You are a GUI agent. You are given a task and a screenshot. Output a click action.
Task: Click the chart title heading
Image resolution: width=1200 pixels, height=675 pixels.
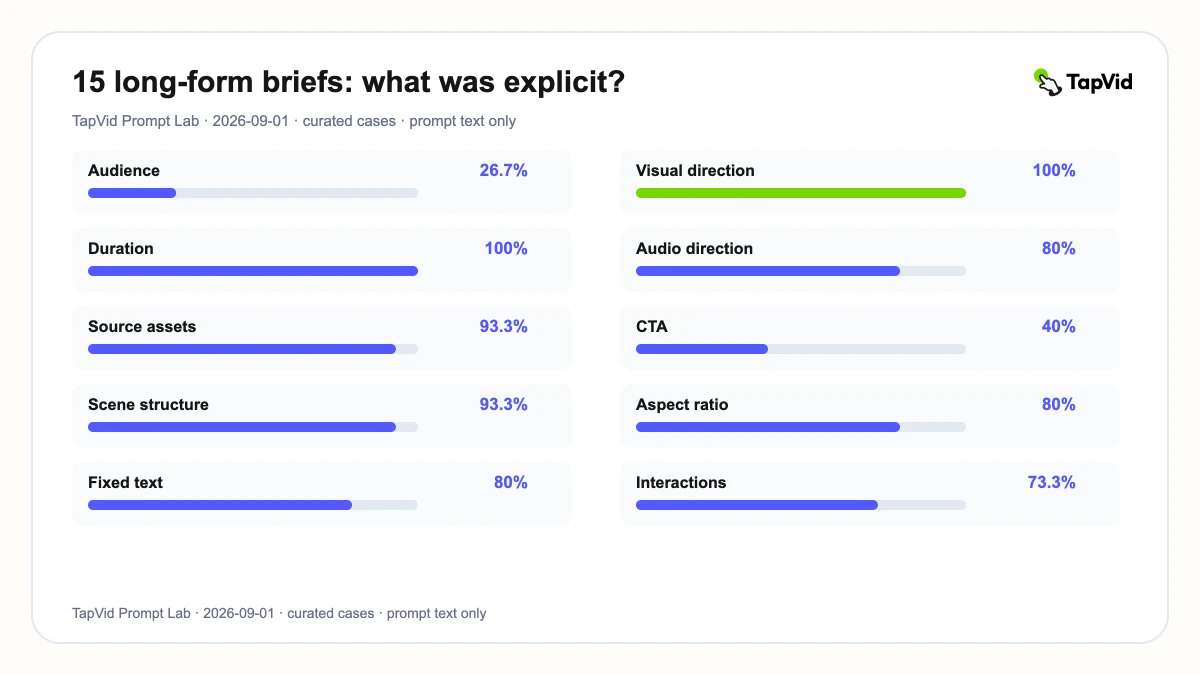(349, 82)
